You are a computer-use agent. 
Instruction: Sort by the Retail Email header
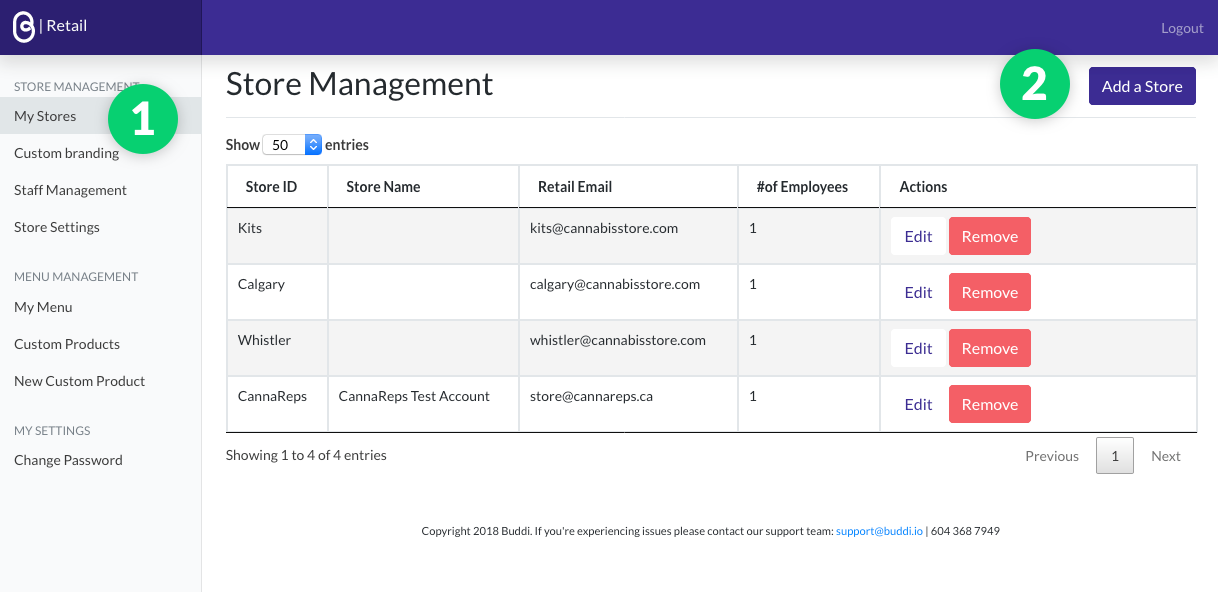(x=575, y=187)
